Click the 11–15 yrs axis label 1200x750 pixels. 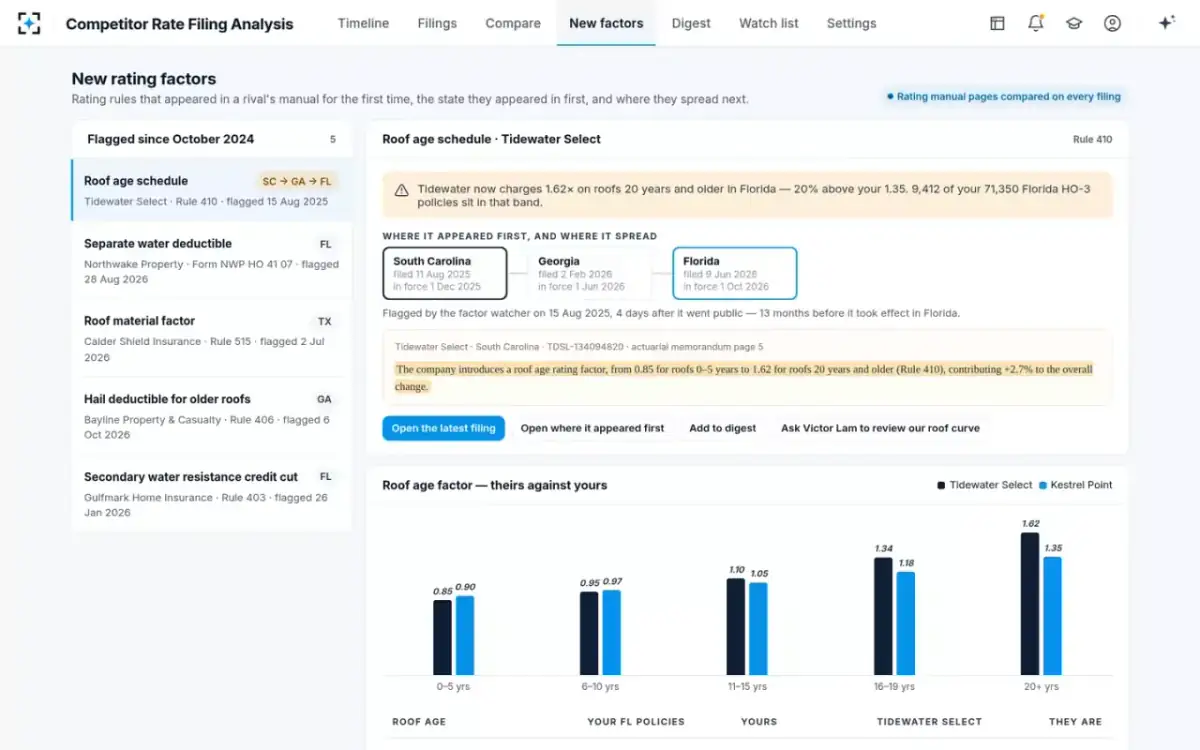[746, 687]
